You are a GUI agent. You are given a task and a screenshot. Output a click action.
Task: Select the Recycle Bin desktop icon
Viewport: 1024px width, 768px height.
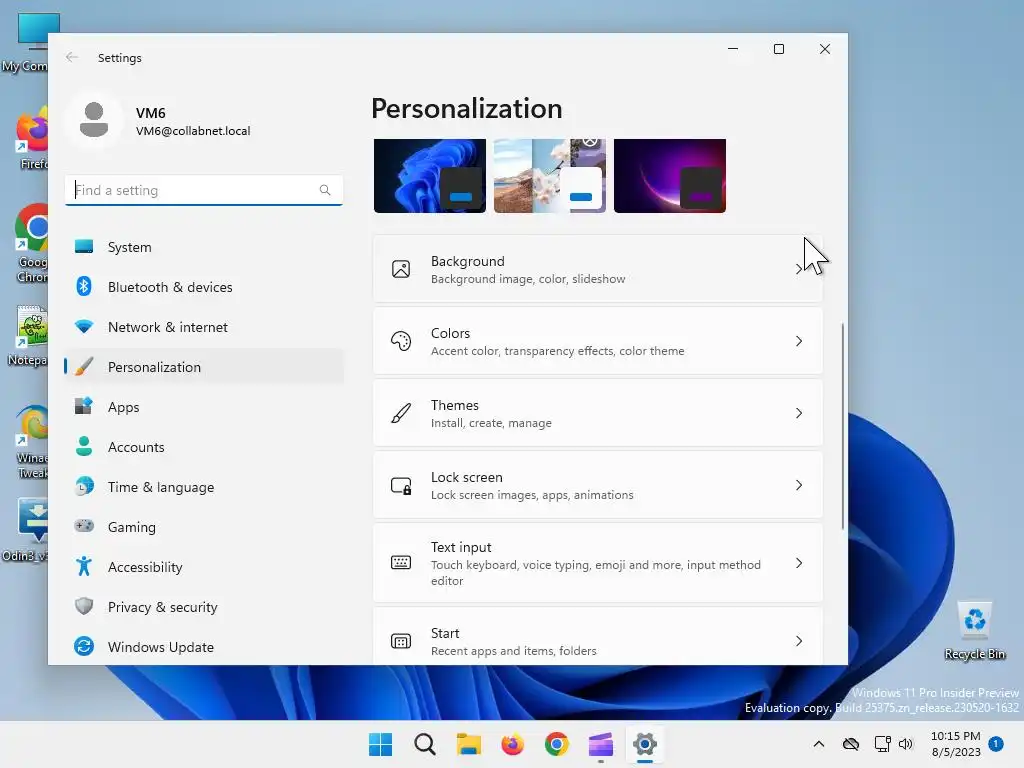pos(974,631)
